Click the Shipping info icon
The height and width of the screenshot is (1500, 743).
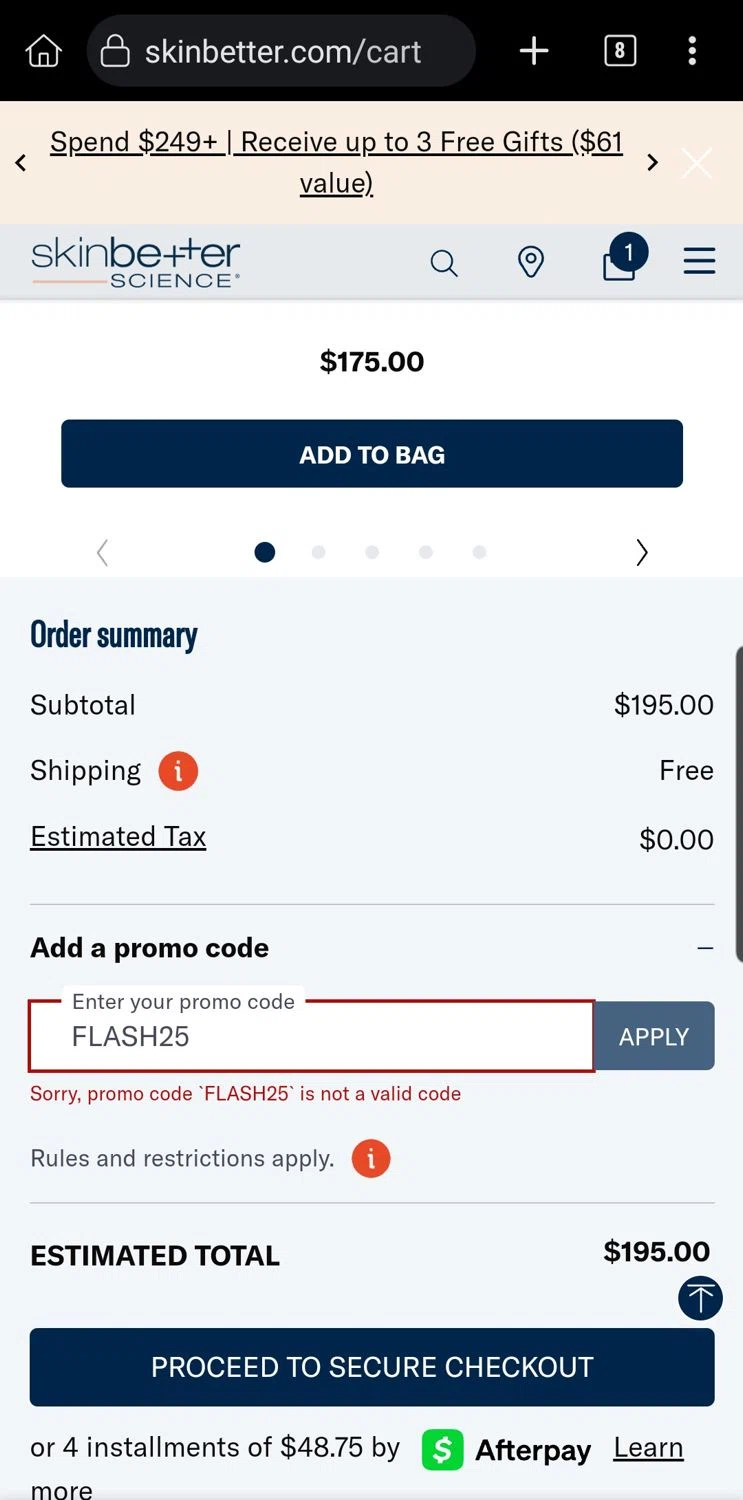[x=178, y=771]
